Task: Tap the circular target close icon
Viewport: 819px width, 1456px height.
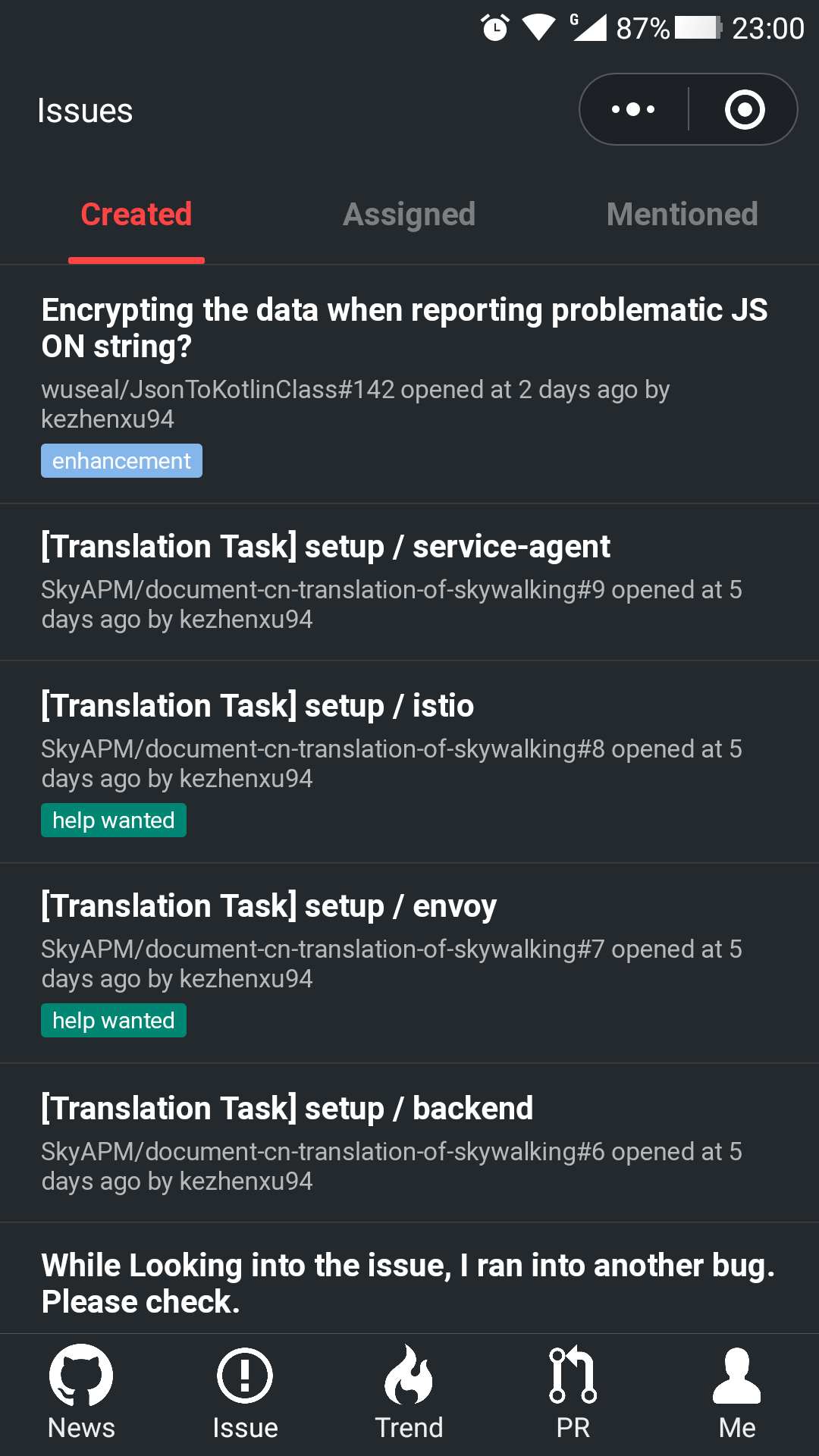Action: (x=745, y=109)
